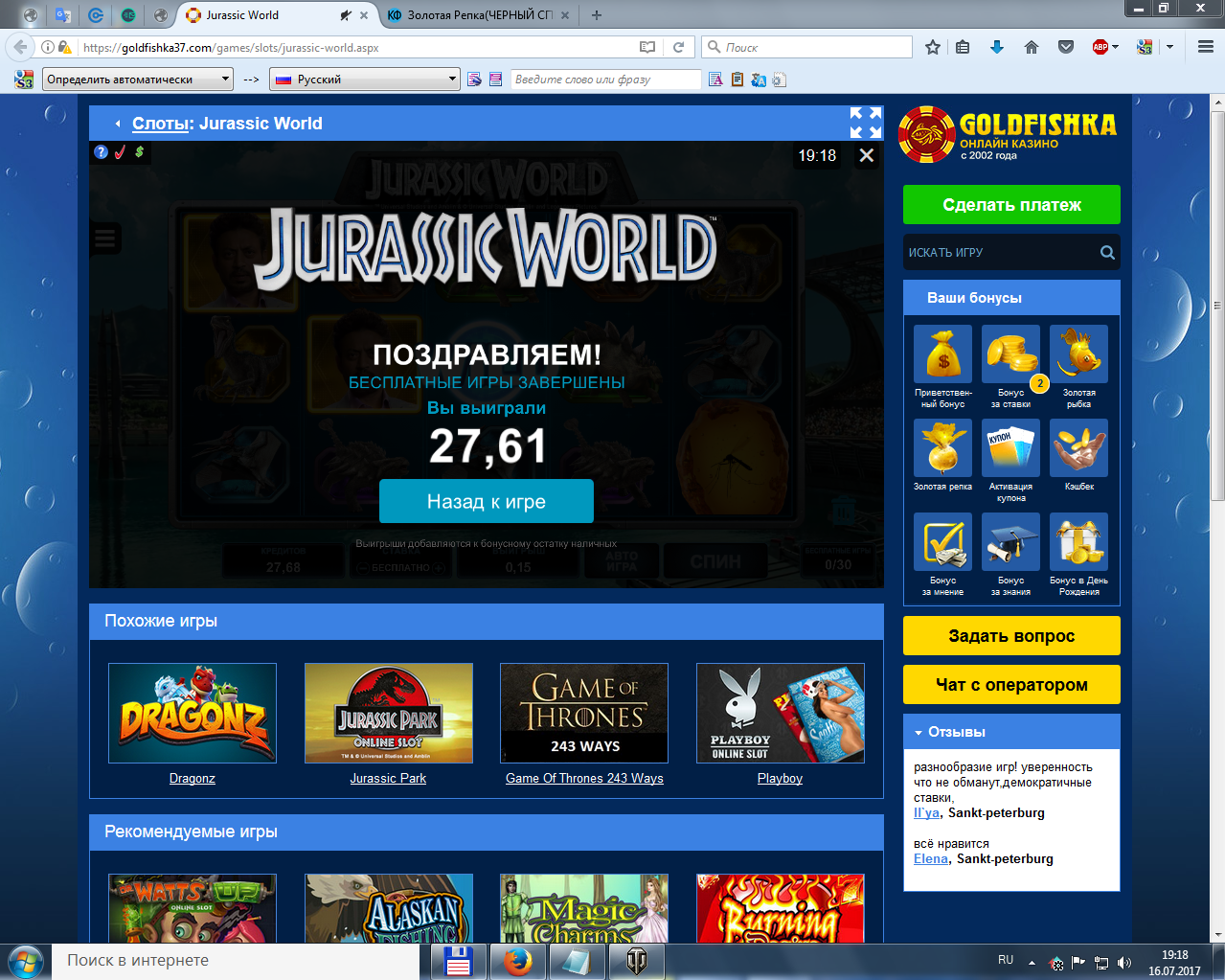The image size is (1225, 980).
Task: Open the browser bookmarks list icon
Action: point(964,47)
